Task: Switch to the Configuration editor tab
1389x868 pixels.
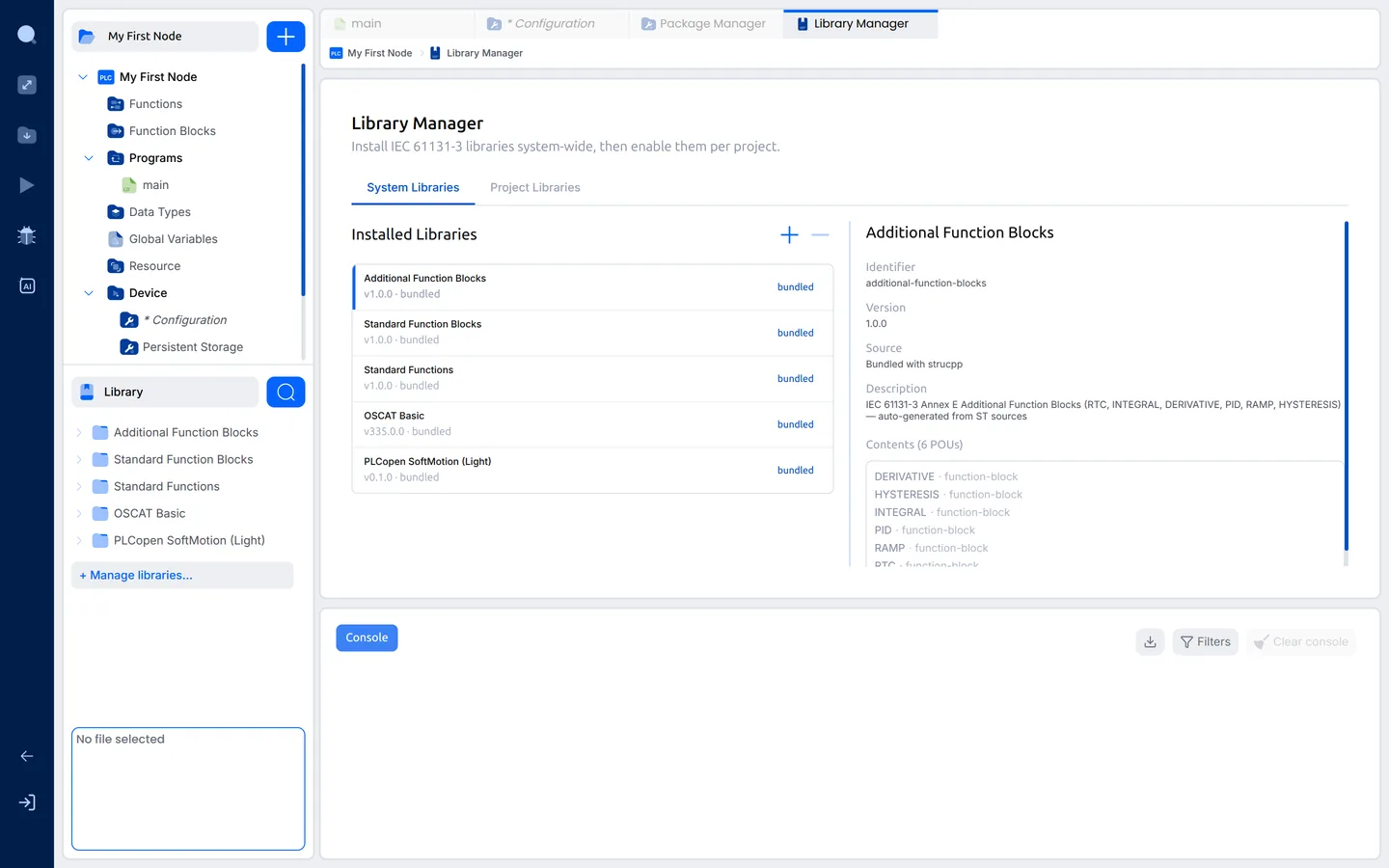Action: click(x=552, y=24)
